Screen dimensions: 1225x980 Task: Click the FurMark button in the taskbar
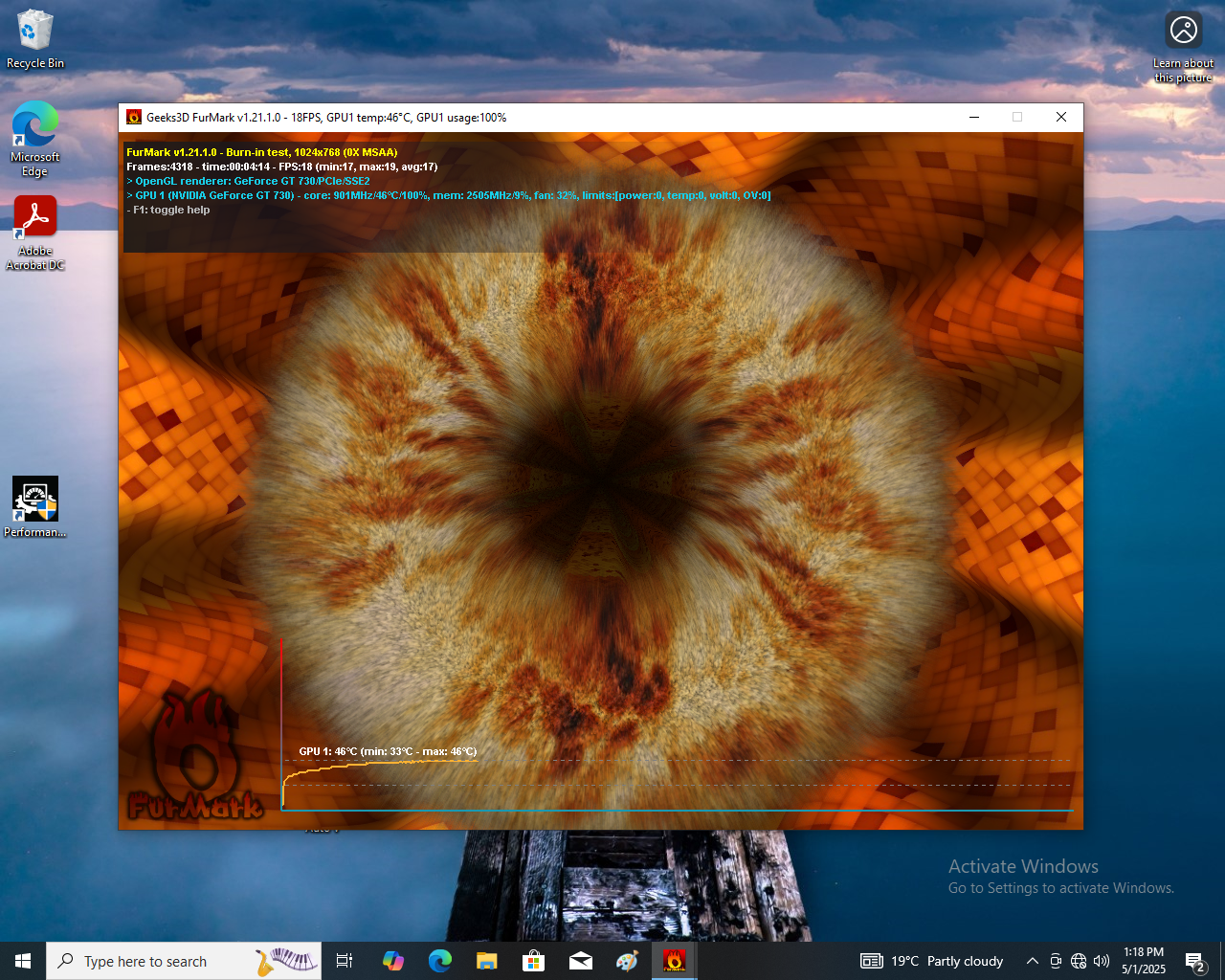point(675,961)
